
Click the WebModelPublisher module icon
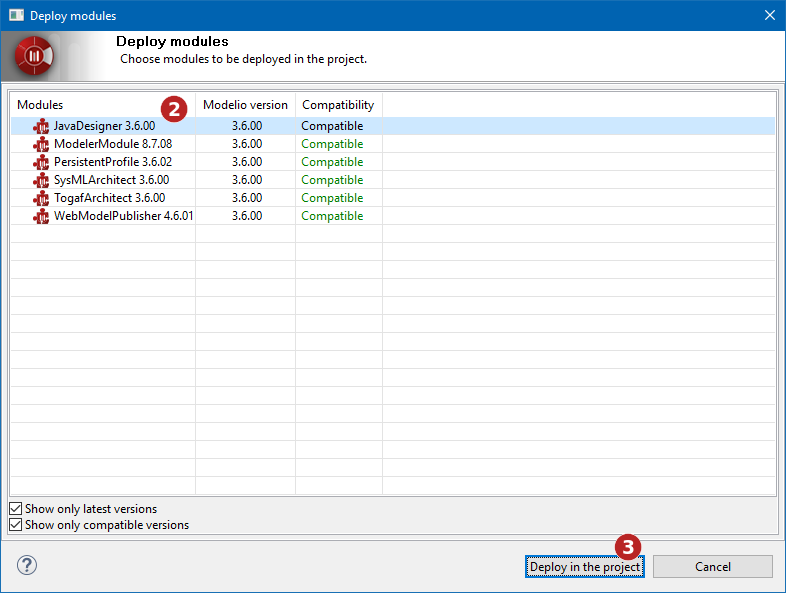click(x=41, y=216)
